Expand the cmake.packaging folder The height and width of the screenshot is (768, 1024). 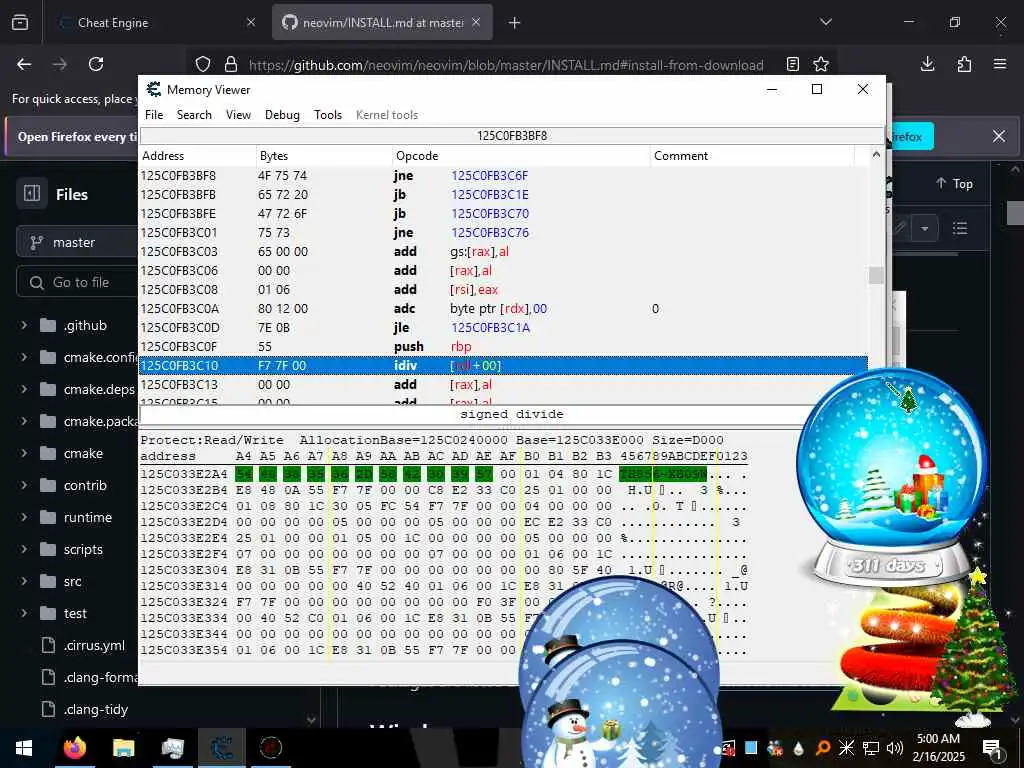click(24, 421)
